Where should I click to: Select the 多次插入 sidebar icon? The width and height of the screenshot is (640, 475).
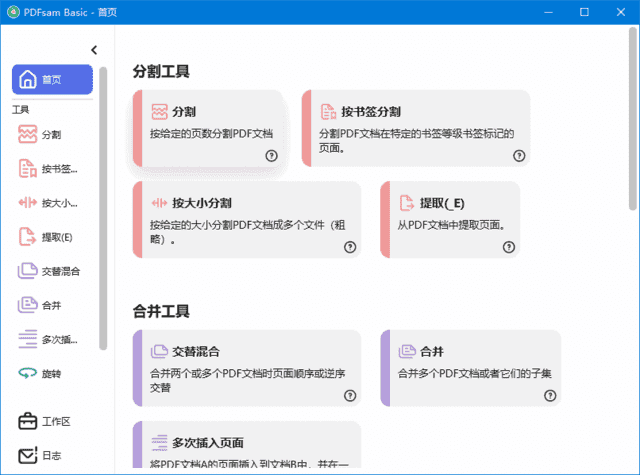click(x=28, y=339)
